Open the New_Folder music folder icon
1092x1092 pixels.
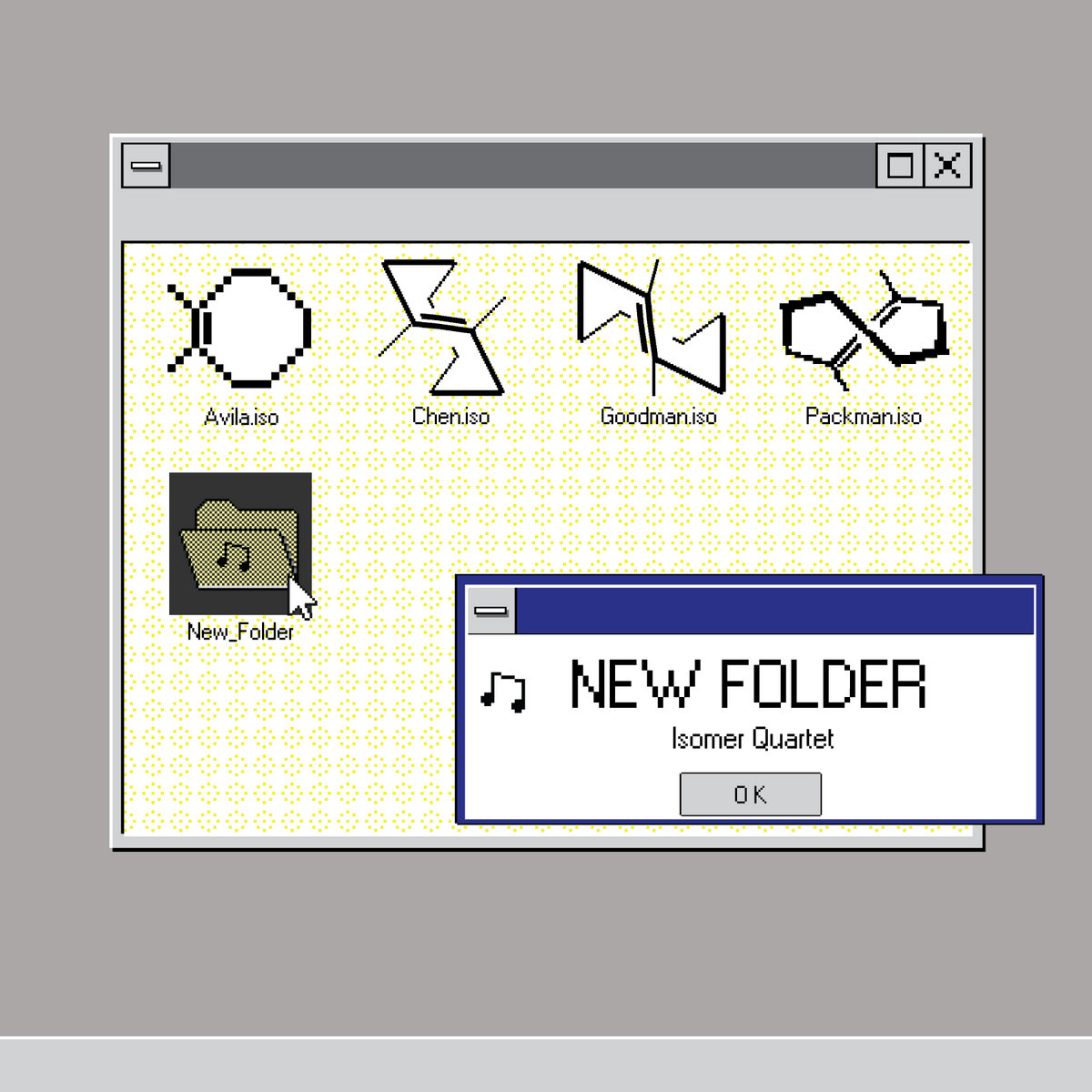[241, 544]
